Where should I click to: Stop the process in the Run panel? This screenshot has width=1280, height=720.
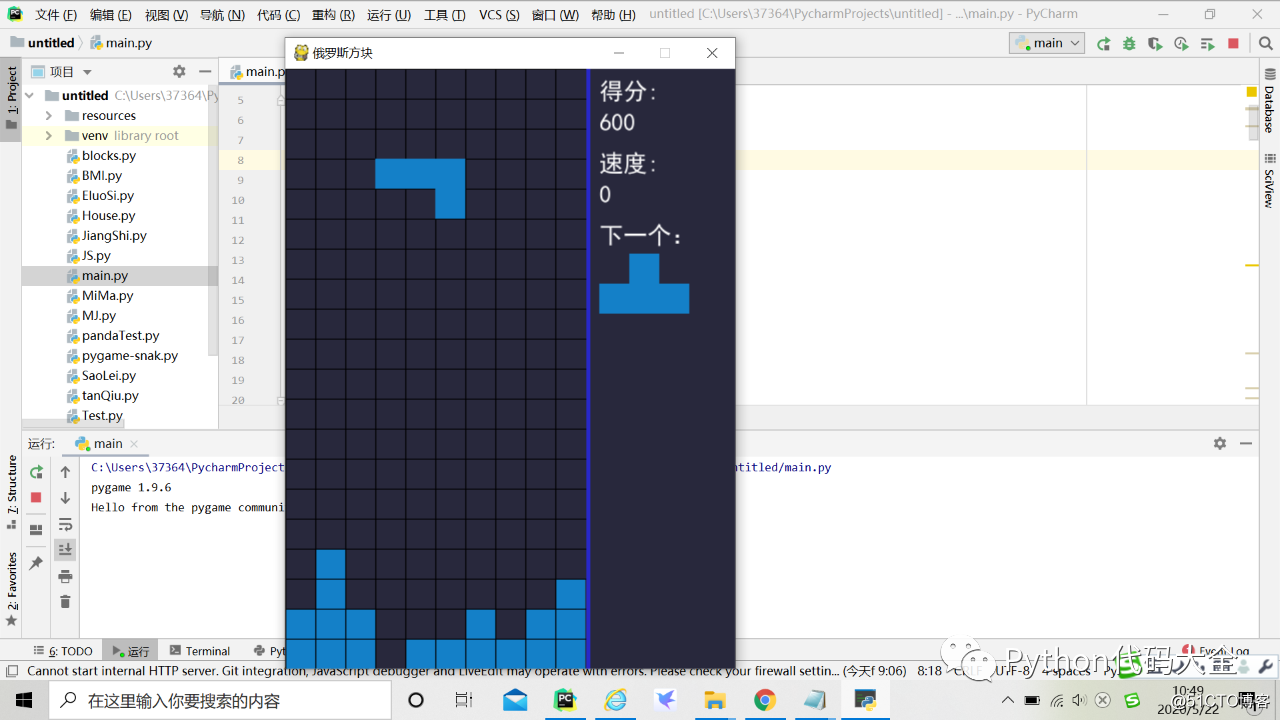coord(36,497)
